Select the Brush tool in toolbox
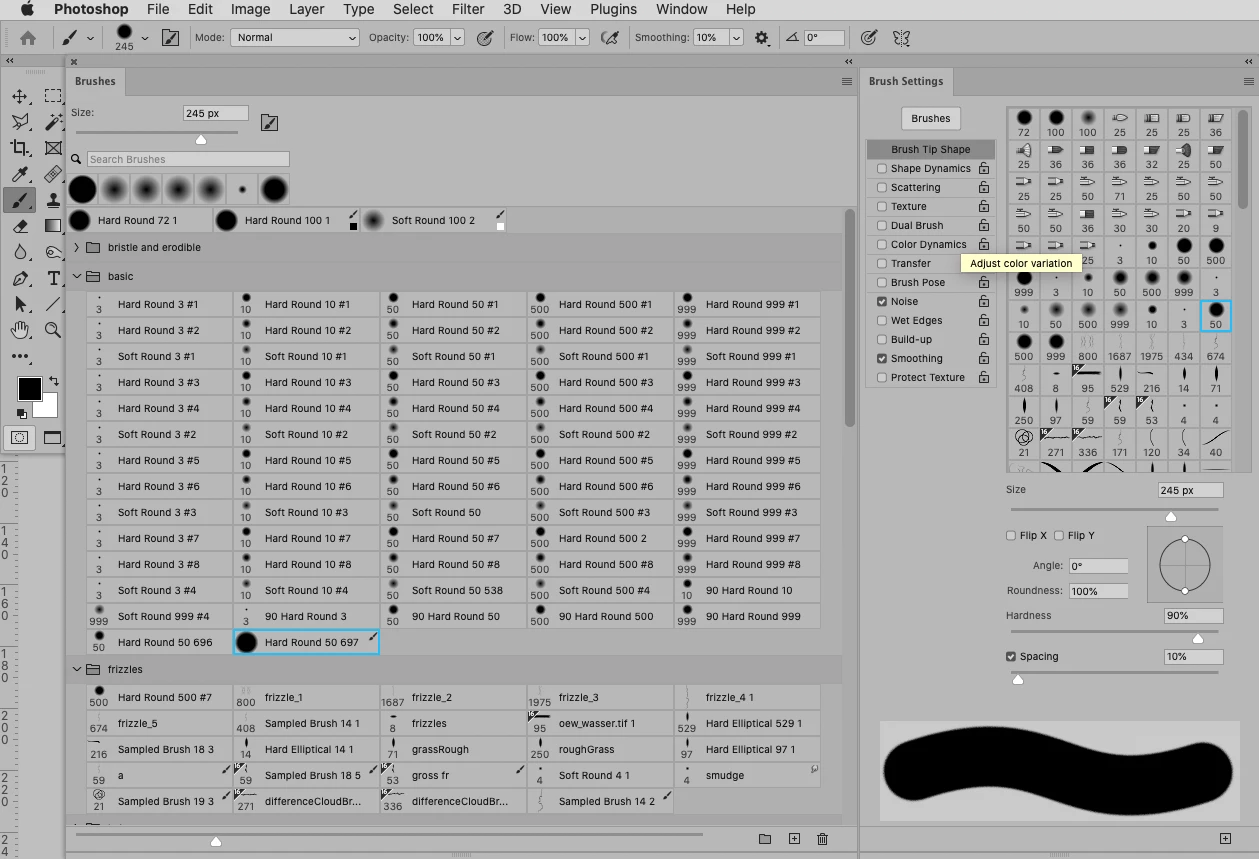 tap(19, 200)
